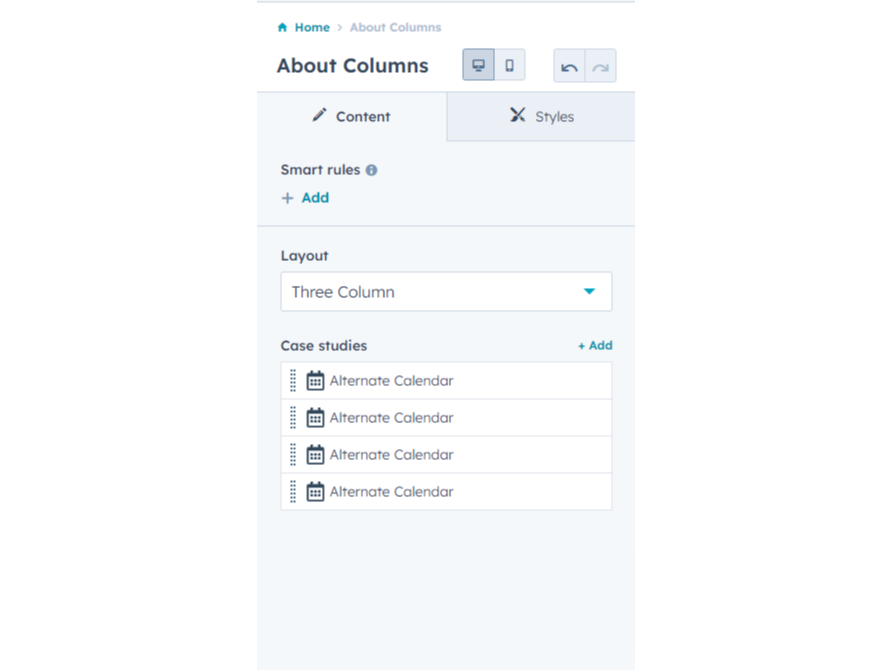Click the undo arrow icon
Viewport: 894px width, 671px height.
[569, 66]
